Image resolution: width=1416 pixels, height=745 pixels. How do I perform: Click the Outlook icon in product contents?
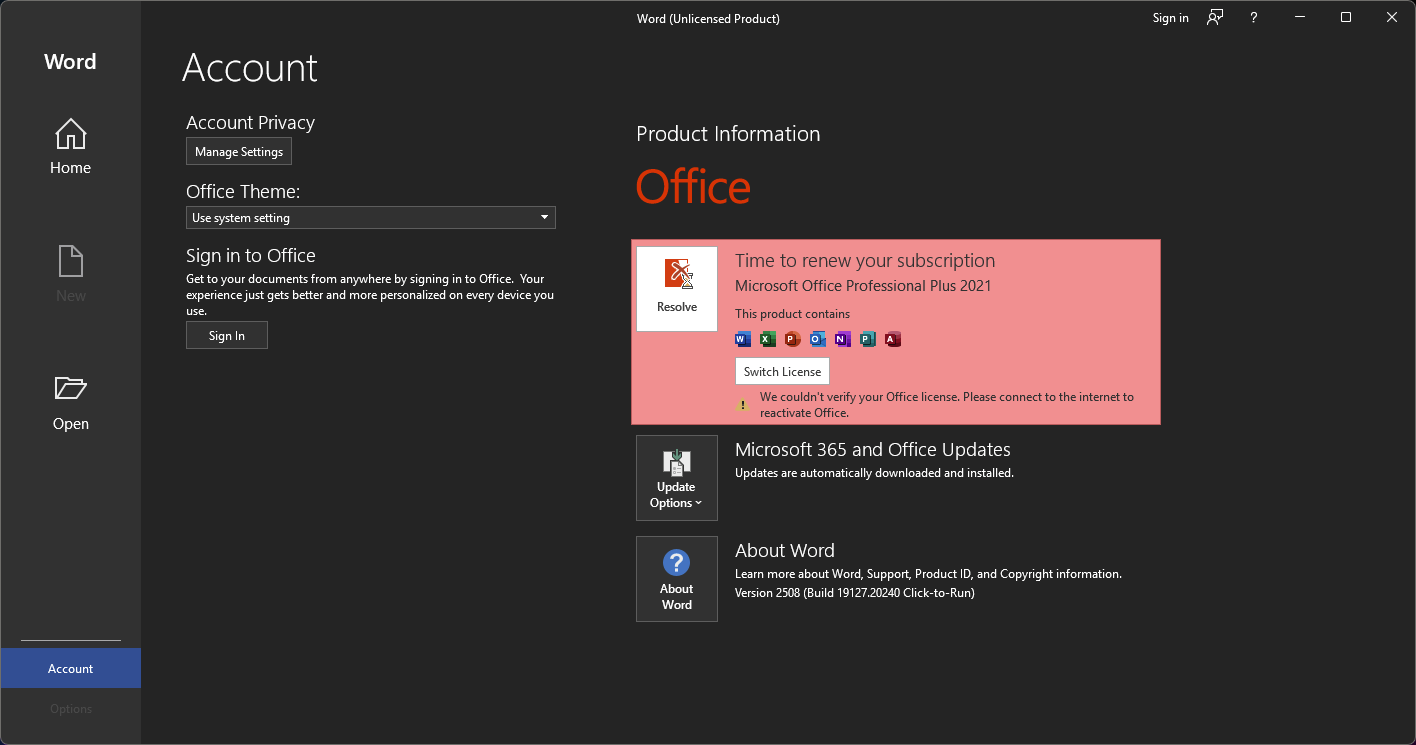[x=817, y=339]
